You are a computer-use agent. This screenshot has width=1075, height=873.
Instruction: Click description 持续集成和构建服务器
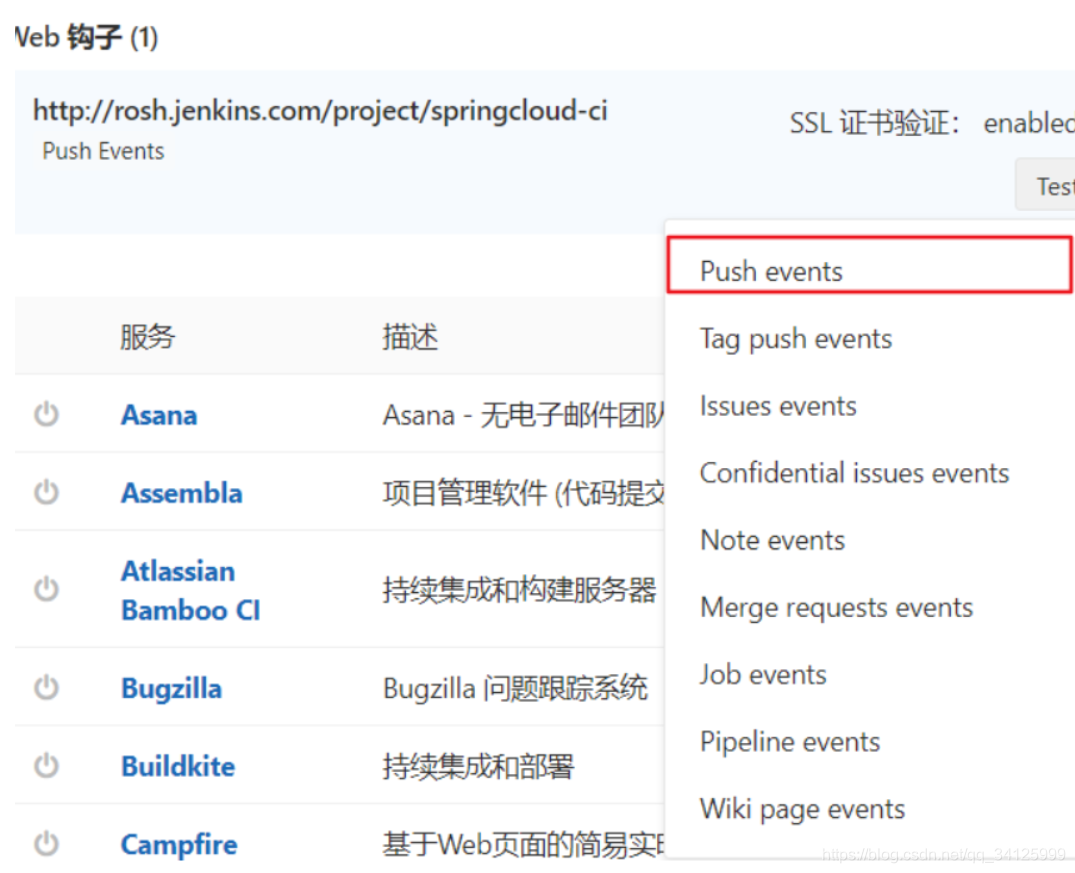[520, 590]
